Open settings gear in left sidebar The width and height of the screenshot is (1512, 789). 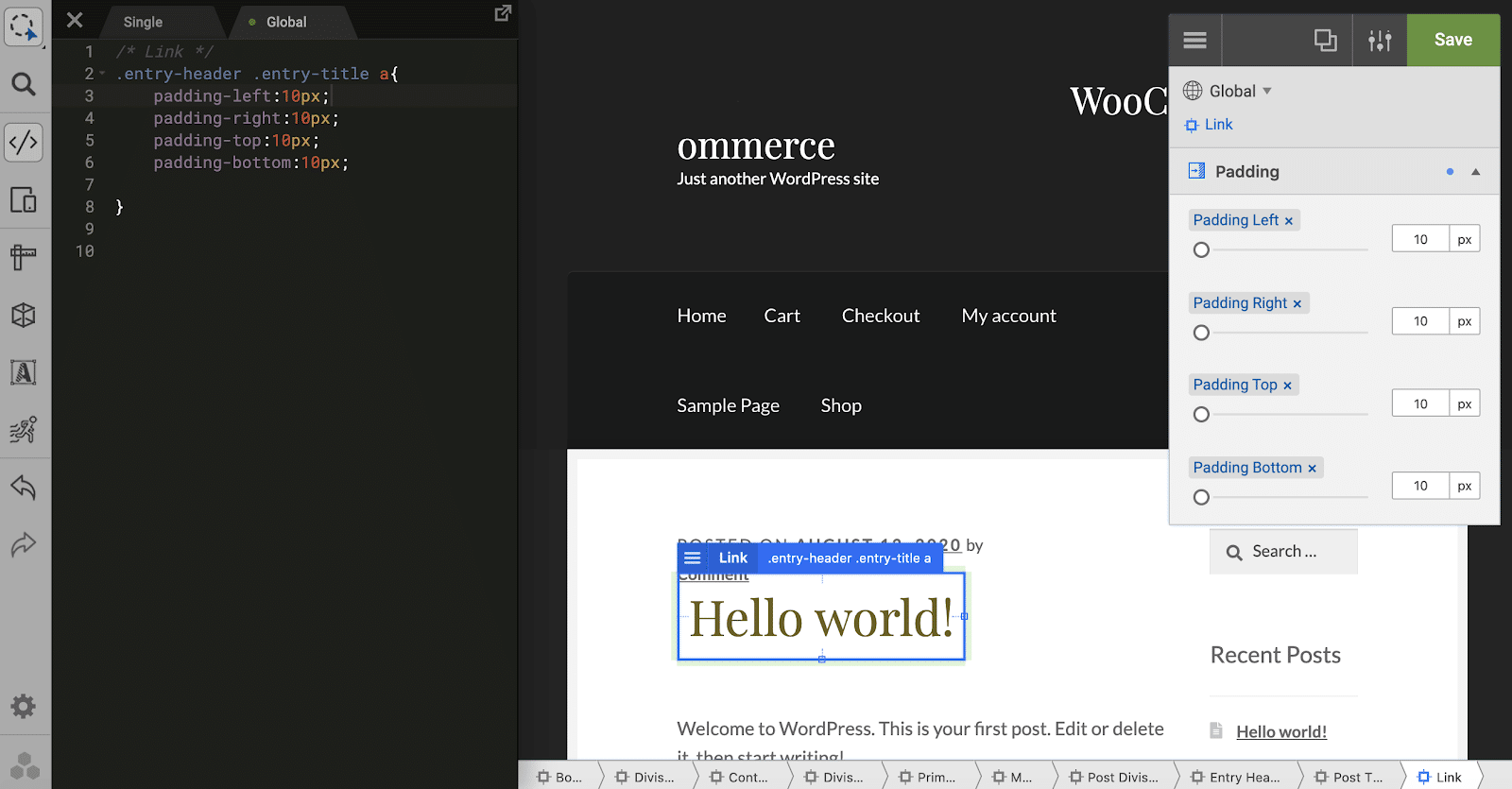pyautogui.click(x=24, y=706)
